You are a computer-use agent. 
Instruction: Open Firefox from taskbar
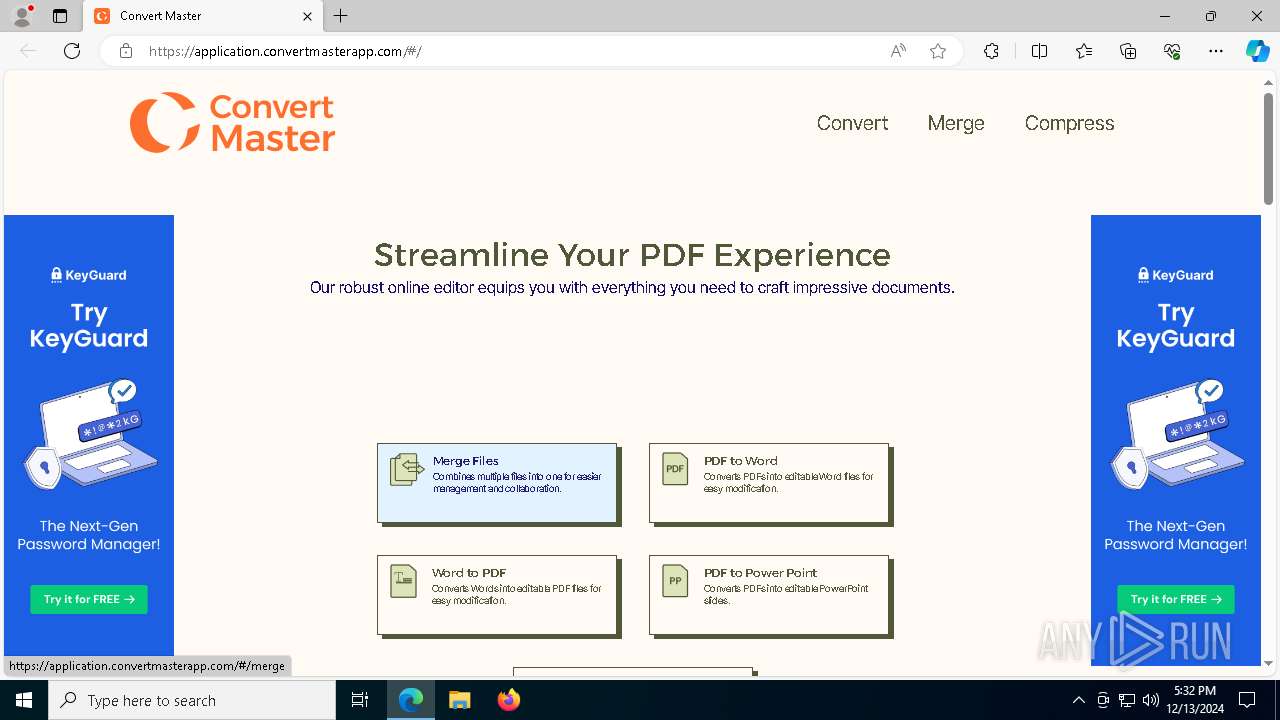coord(508,700)
